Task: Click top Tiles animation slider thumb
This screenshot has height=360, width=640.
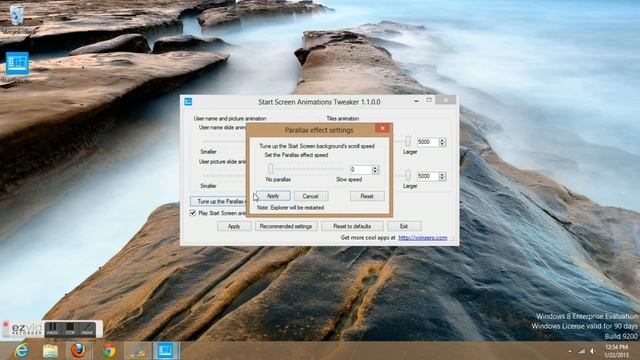Action: [x=408, y=141]
